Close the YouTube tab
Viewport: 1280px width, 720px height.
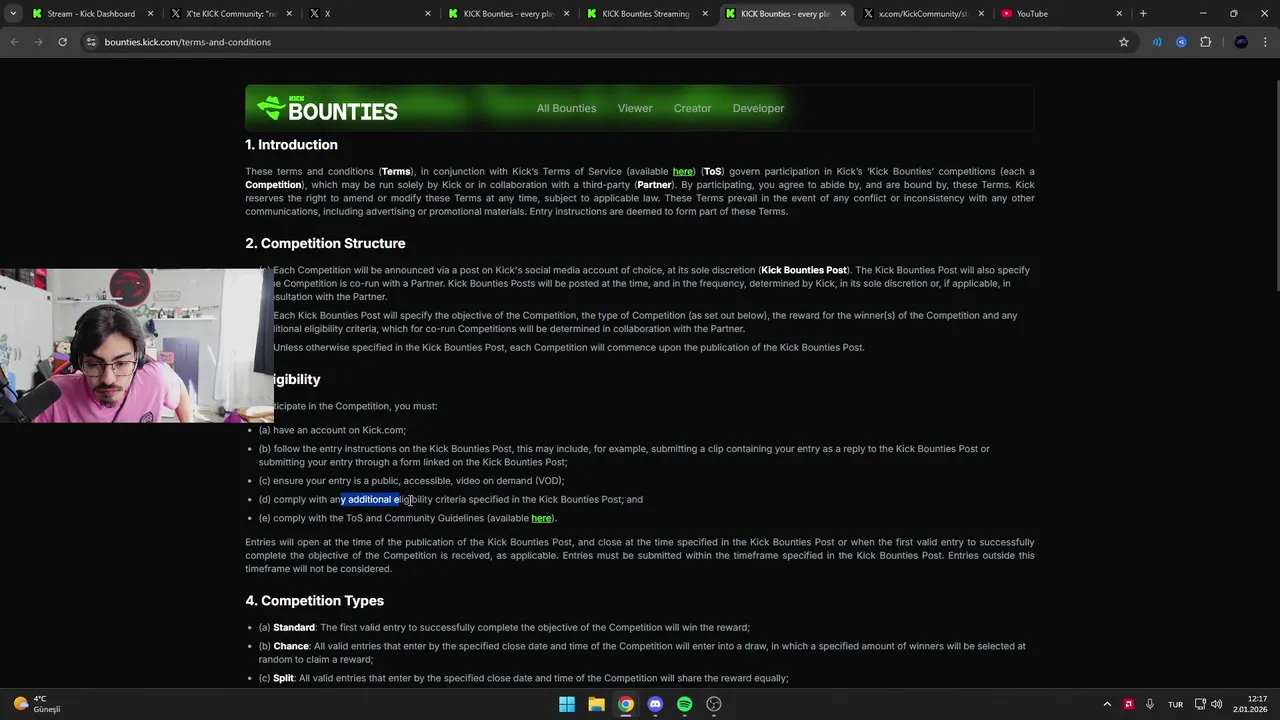coord(1119,14)
